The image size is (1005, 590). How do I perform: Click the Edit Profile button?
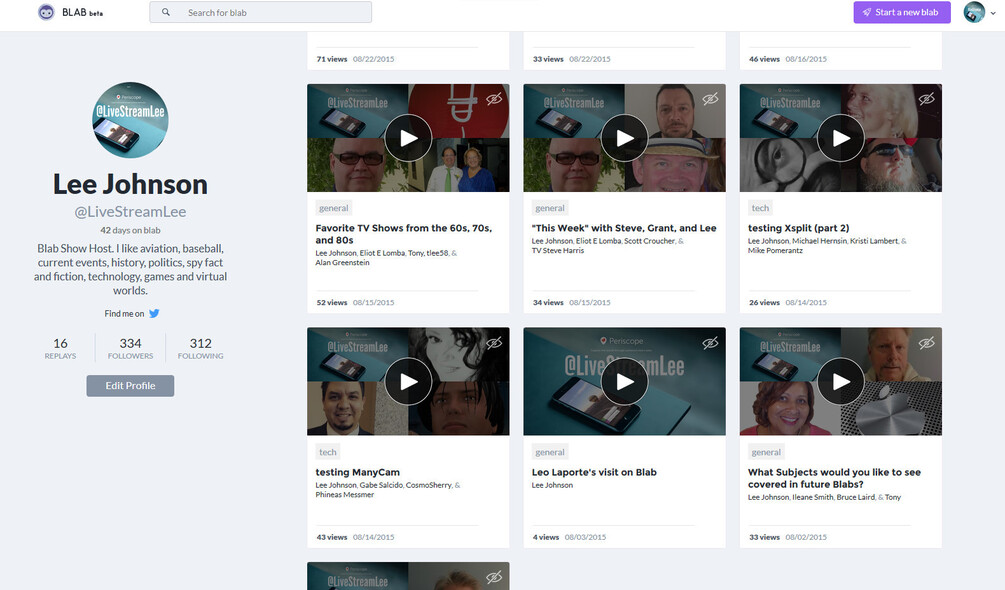[129, 384]
